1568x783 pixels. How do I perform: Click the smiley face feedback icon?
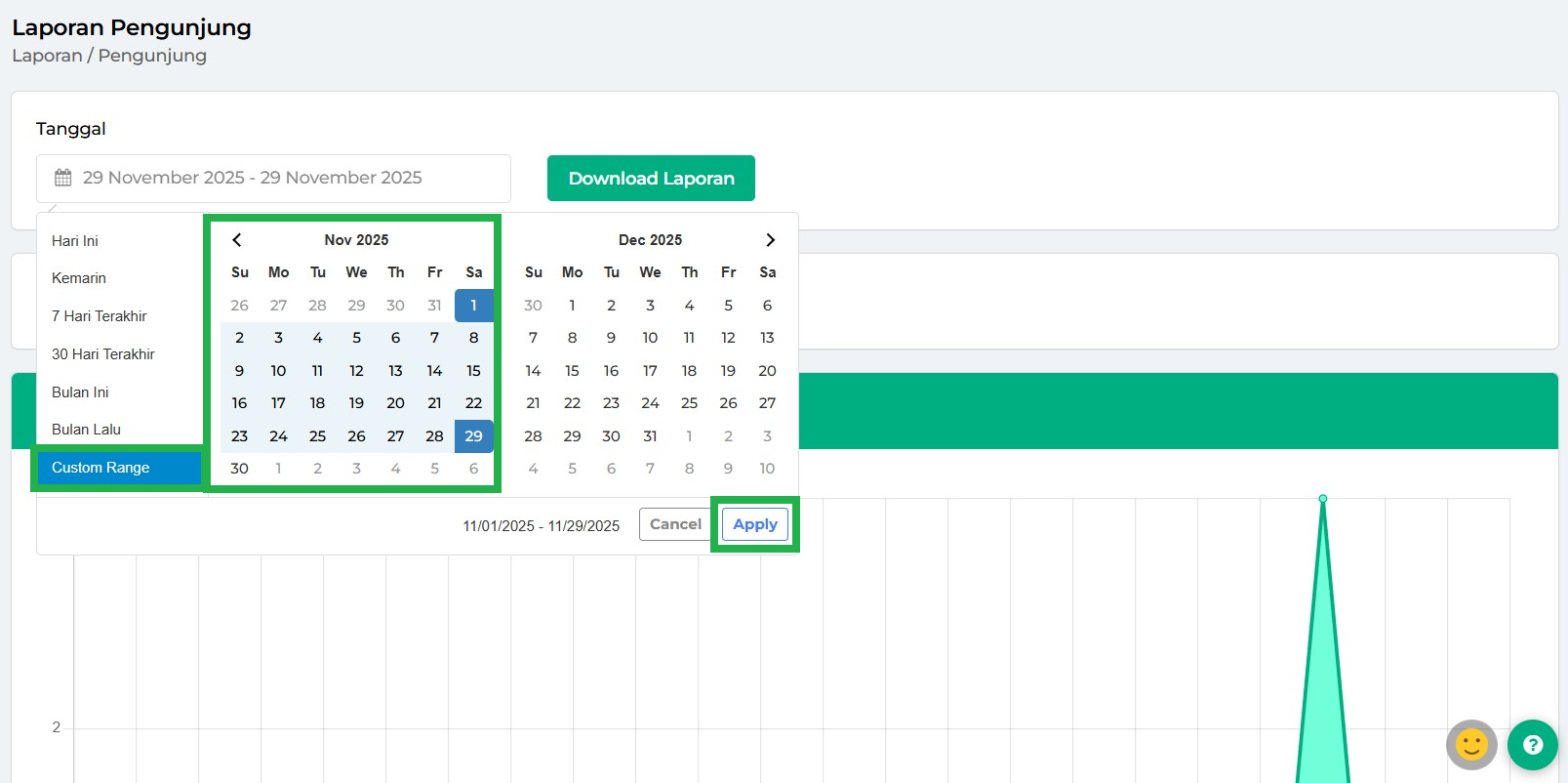1471,745
